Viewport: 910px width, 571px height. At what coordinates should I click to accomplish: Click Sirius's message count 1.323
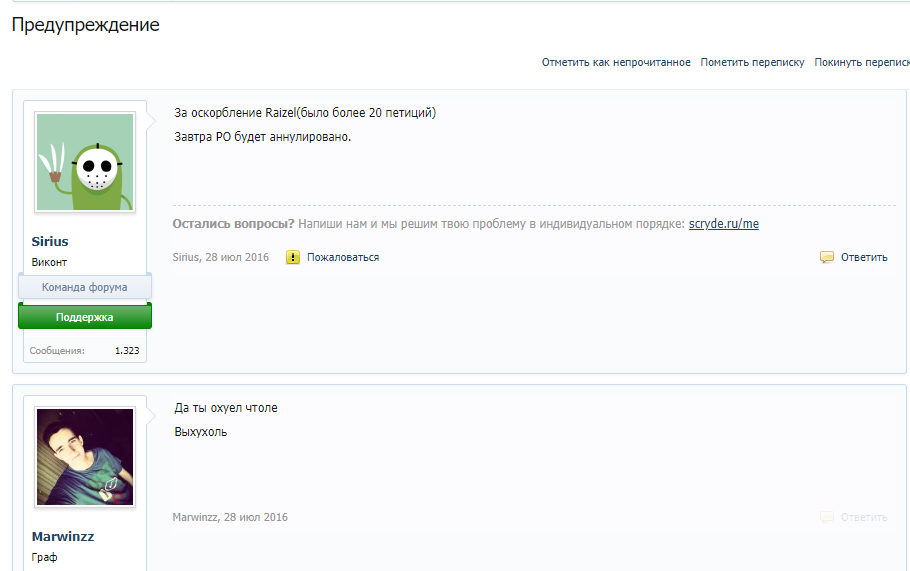pyautogui.click(x=127, y=350)
